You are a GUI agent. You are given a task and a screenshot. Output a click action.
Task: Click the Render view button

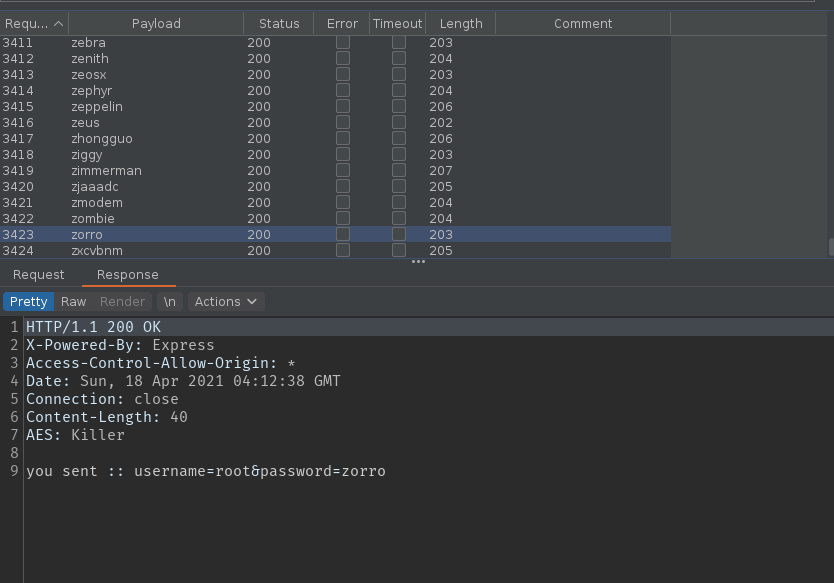pos(122,301)
